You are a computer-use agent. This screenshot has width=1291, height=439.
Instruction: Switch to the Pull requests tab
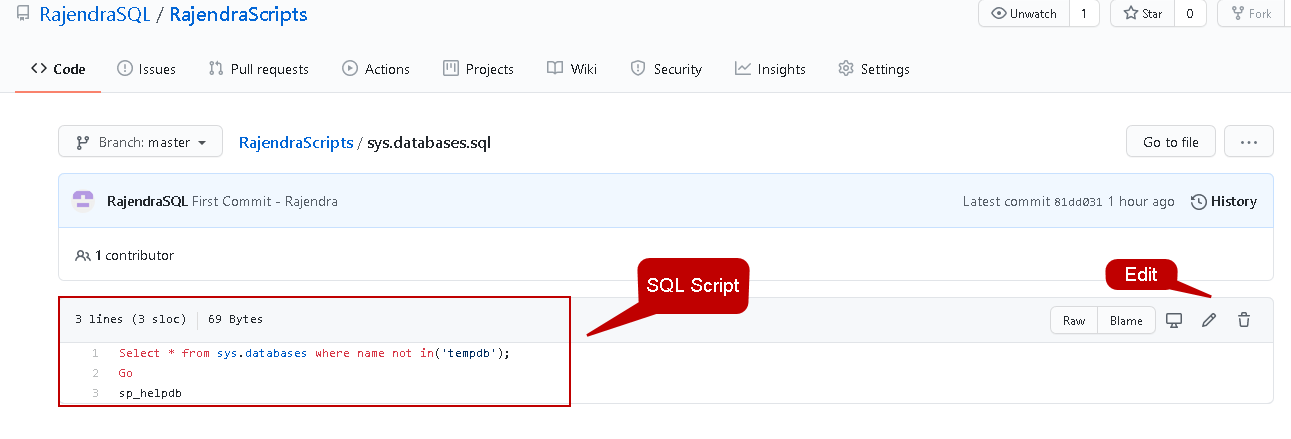(x=258, y=69)
